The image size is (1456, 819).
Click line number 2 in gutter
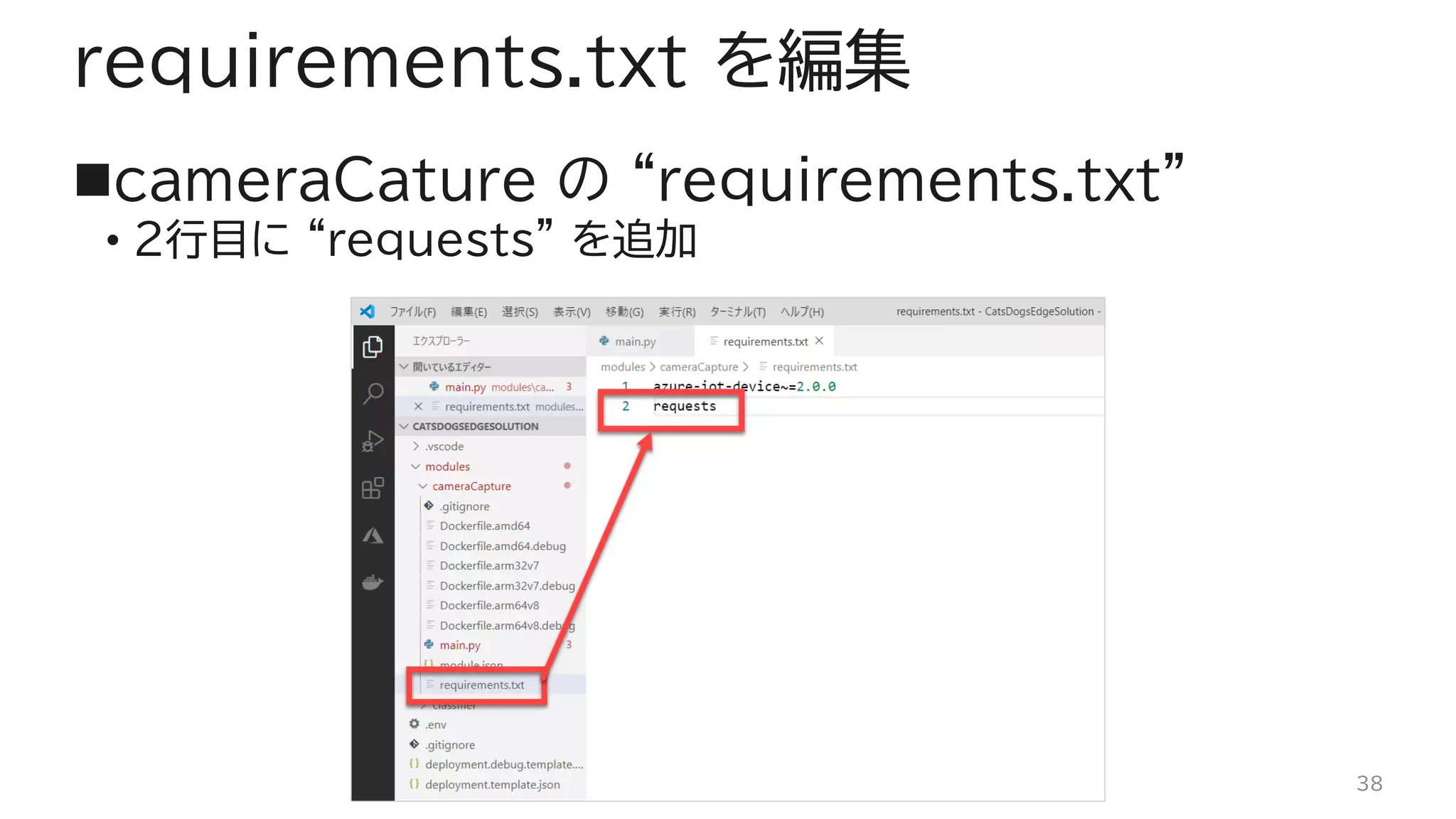(x=626, y=406)
